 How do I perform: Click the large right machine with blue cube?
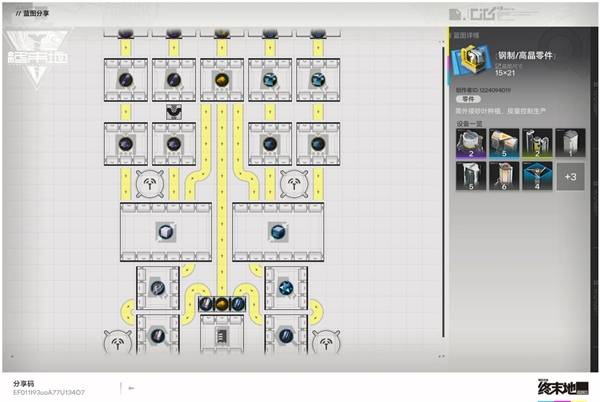pos(277,231)
